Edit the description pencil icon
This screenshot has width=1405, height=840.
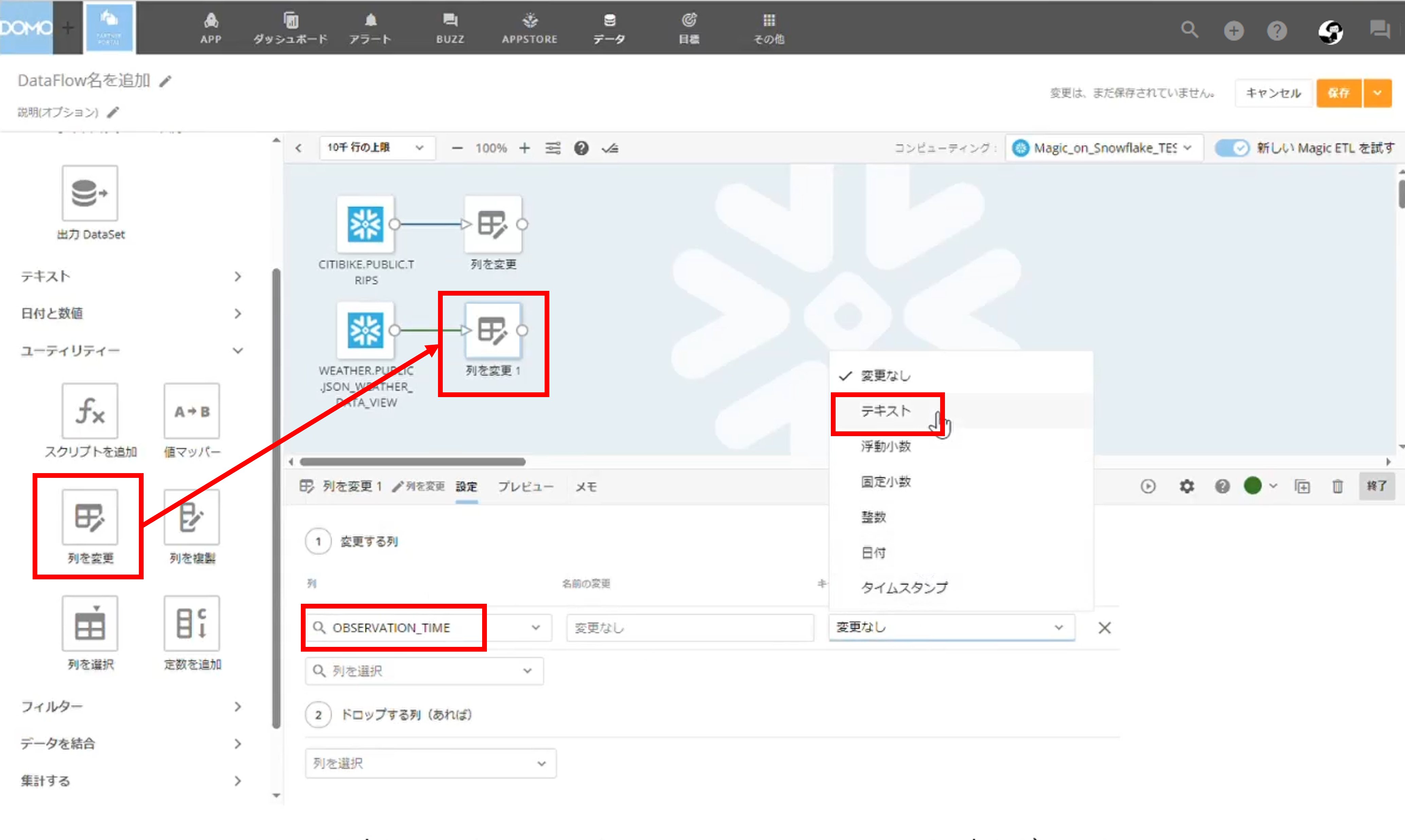tap(113, 112)
